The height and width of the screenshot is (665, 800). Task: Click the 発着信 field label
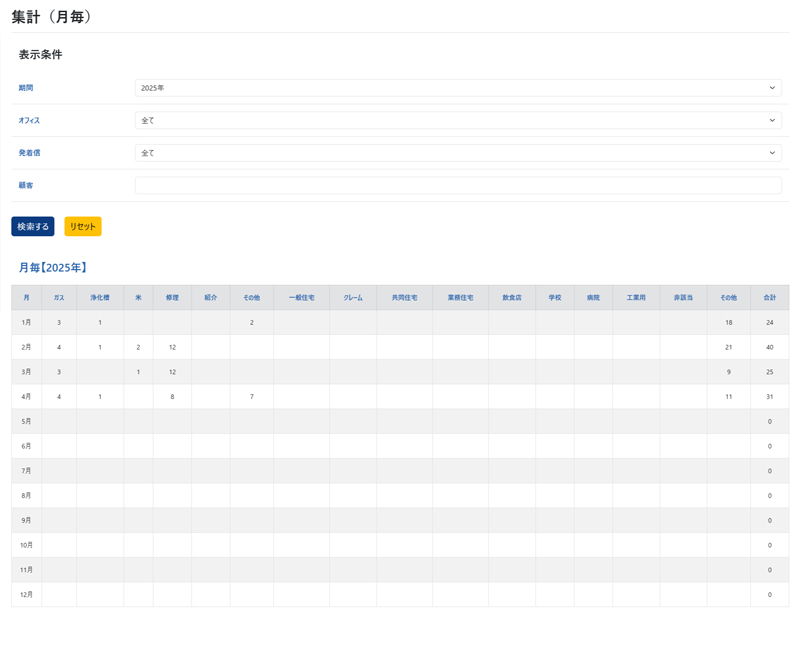click(x=30, y=153)
